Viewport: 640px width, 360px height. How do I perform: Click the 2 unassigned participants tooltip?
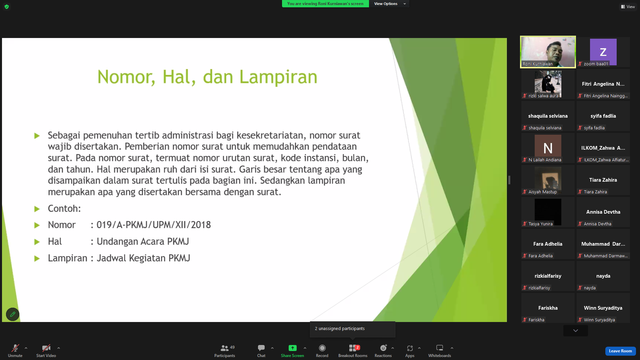coord(353,329)
